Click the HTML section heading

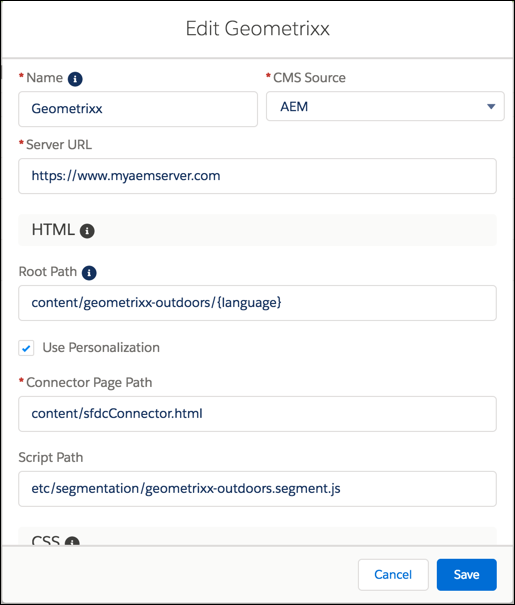coord(53,230)
